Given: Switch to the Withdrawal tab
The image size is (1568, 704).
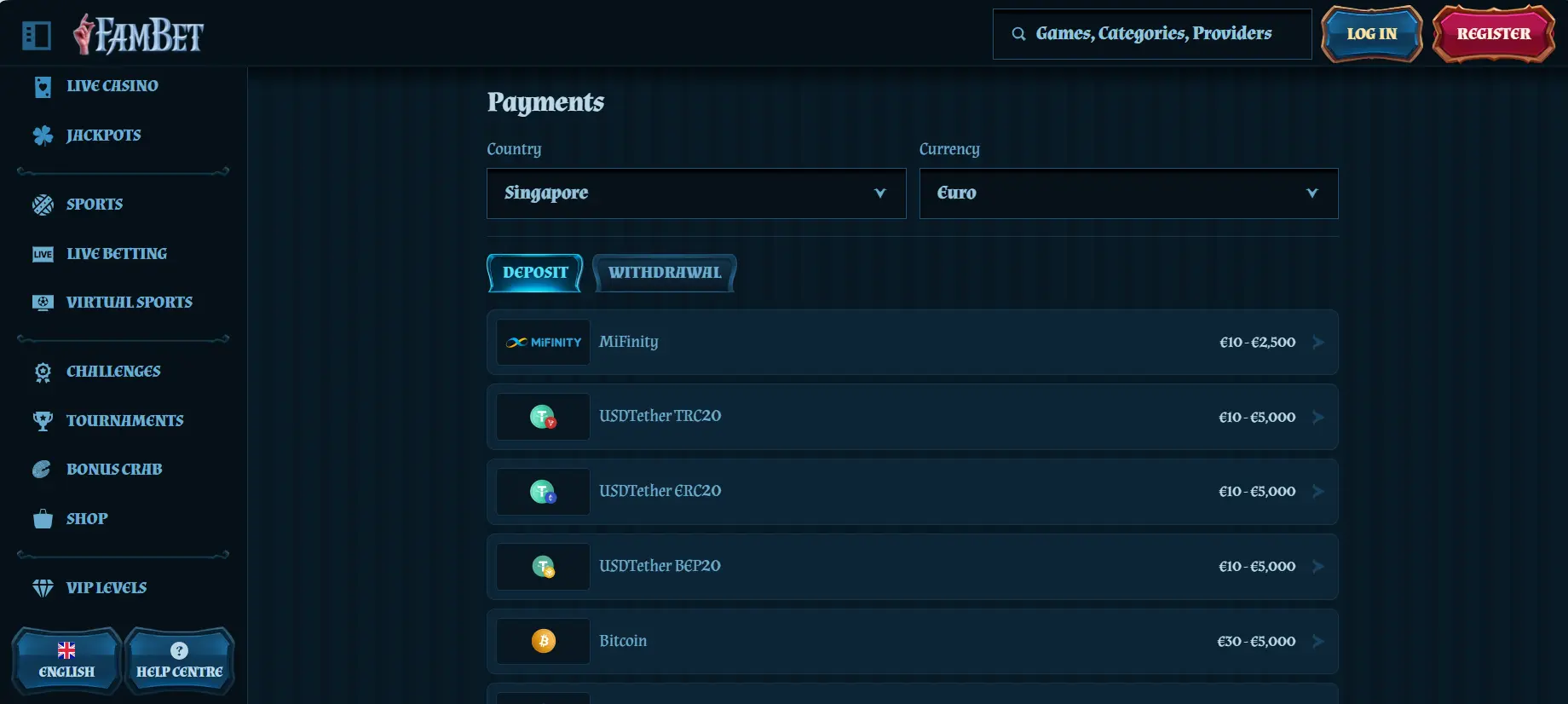Looking at the screenshot, I should tap(665, 273).
